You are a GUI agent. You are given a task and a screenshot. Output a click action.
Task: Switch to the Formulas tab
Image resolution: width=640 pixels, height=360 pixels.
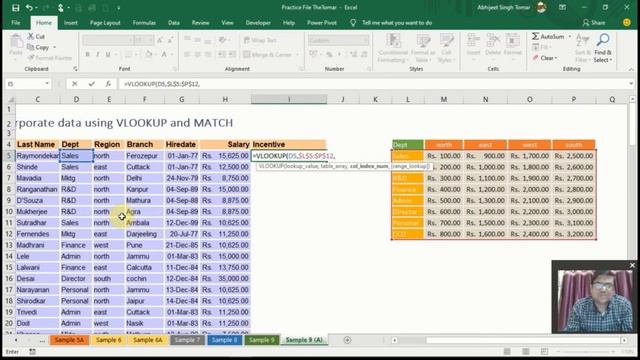144,23
